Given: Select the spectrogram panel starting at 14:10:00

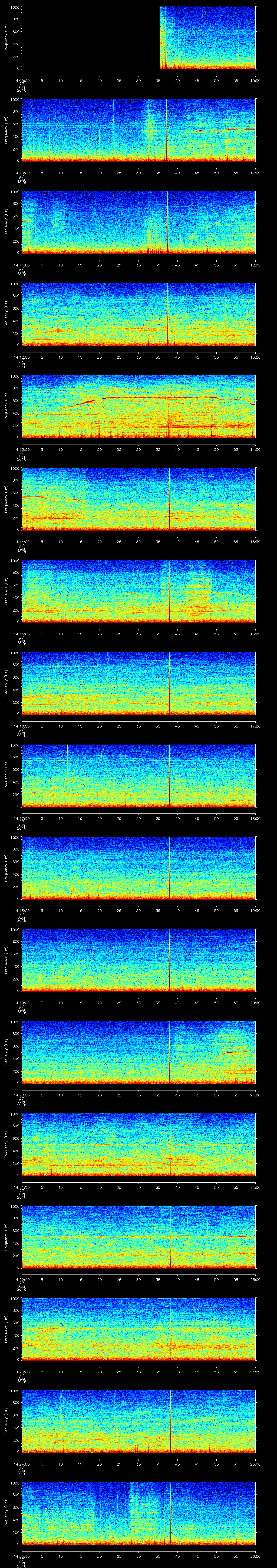Looking at the screenshot, I should pos(139,130).
